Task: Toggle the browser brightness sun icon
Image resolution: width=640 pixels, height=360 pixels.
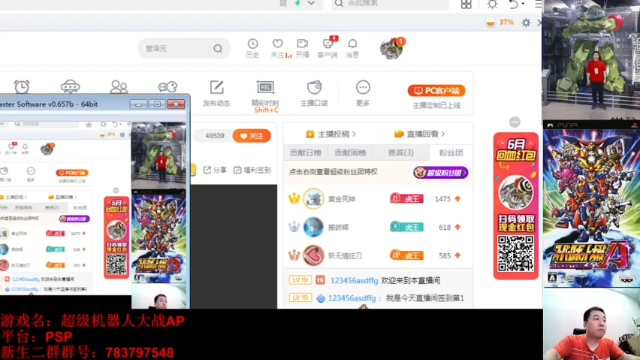Action: (x=492, y=4)
